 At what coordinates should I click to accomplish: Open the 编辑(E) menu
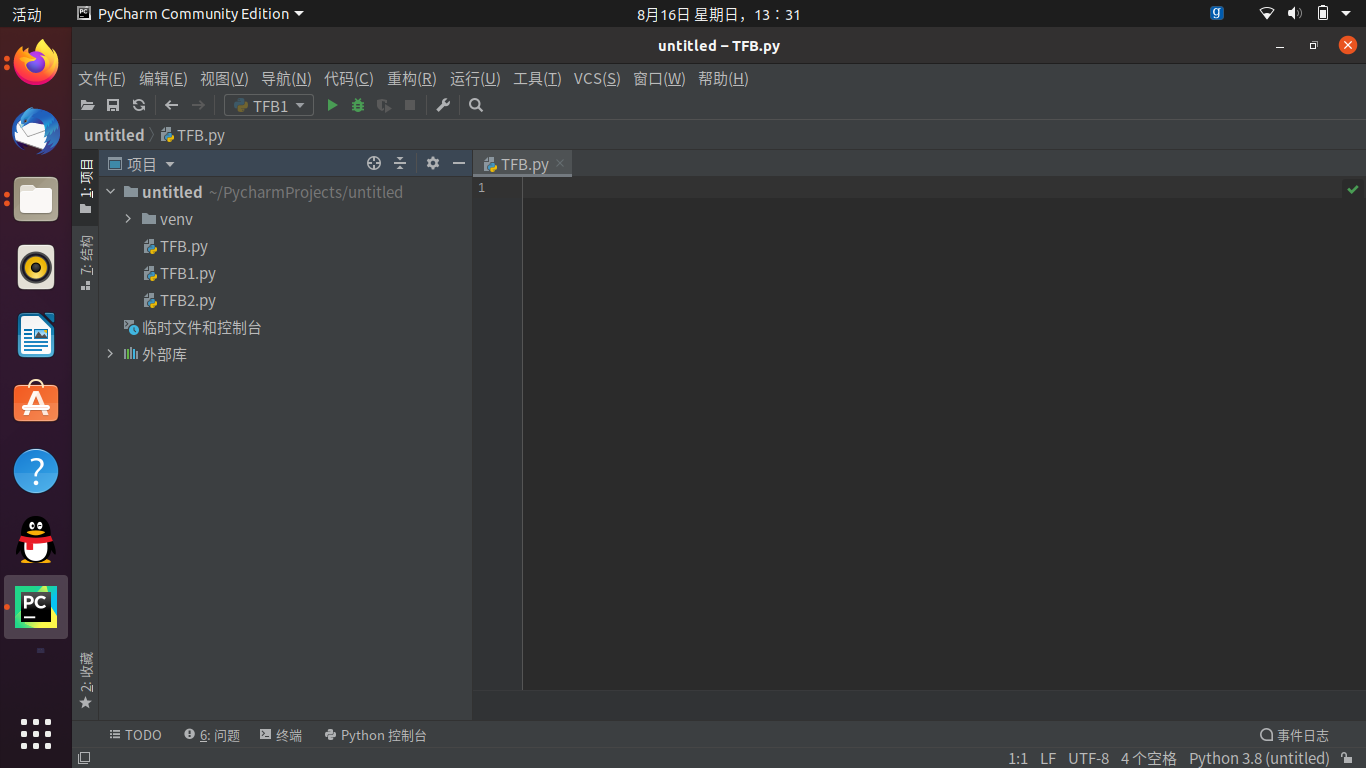163,79
